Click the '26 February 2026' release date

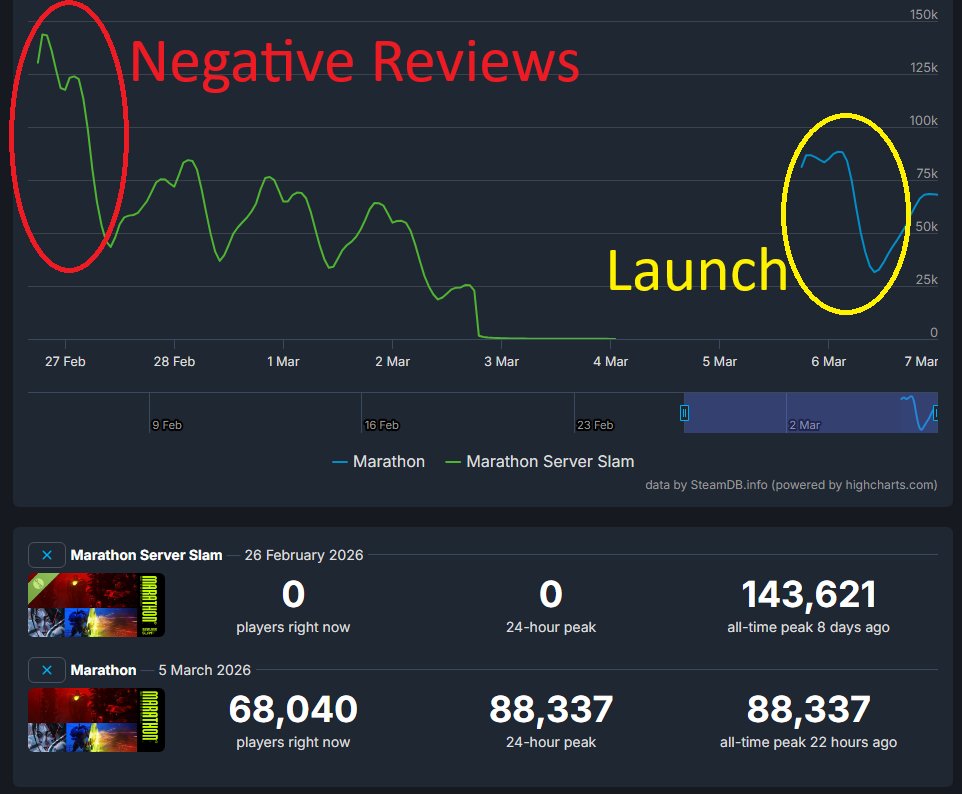(304, 555)
